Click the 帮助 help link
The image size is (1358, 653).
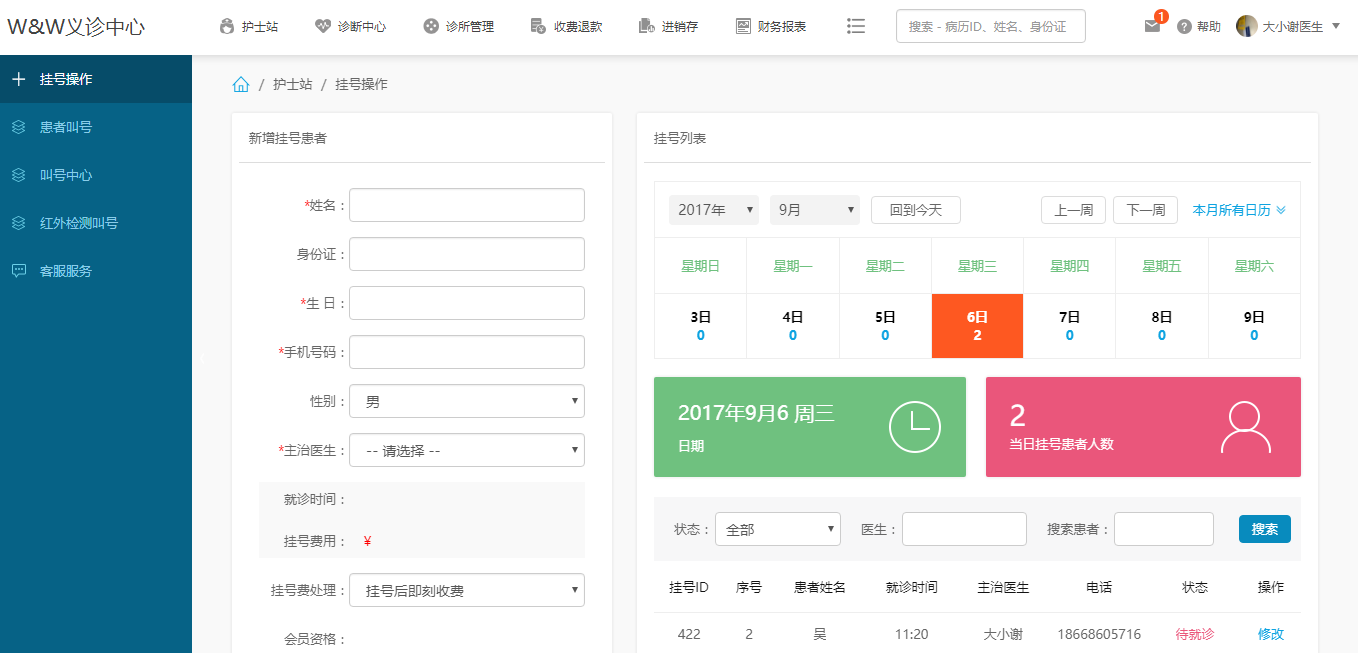1208,27
